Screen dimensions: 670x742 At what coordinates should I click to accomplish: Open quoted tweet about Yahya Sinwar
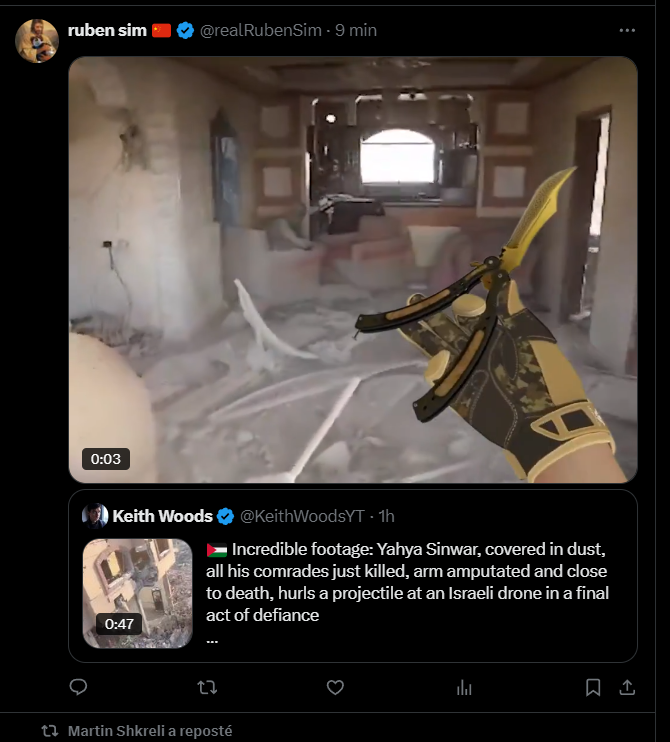pos(353,576)
